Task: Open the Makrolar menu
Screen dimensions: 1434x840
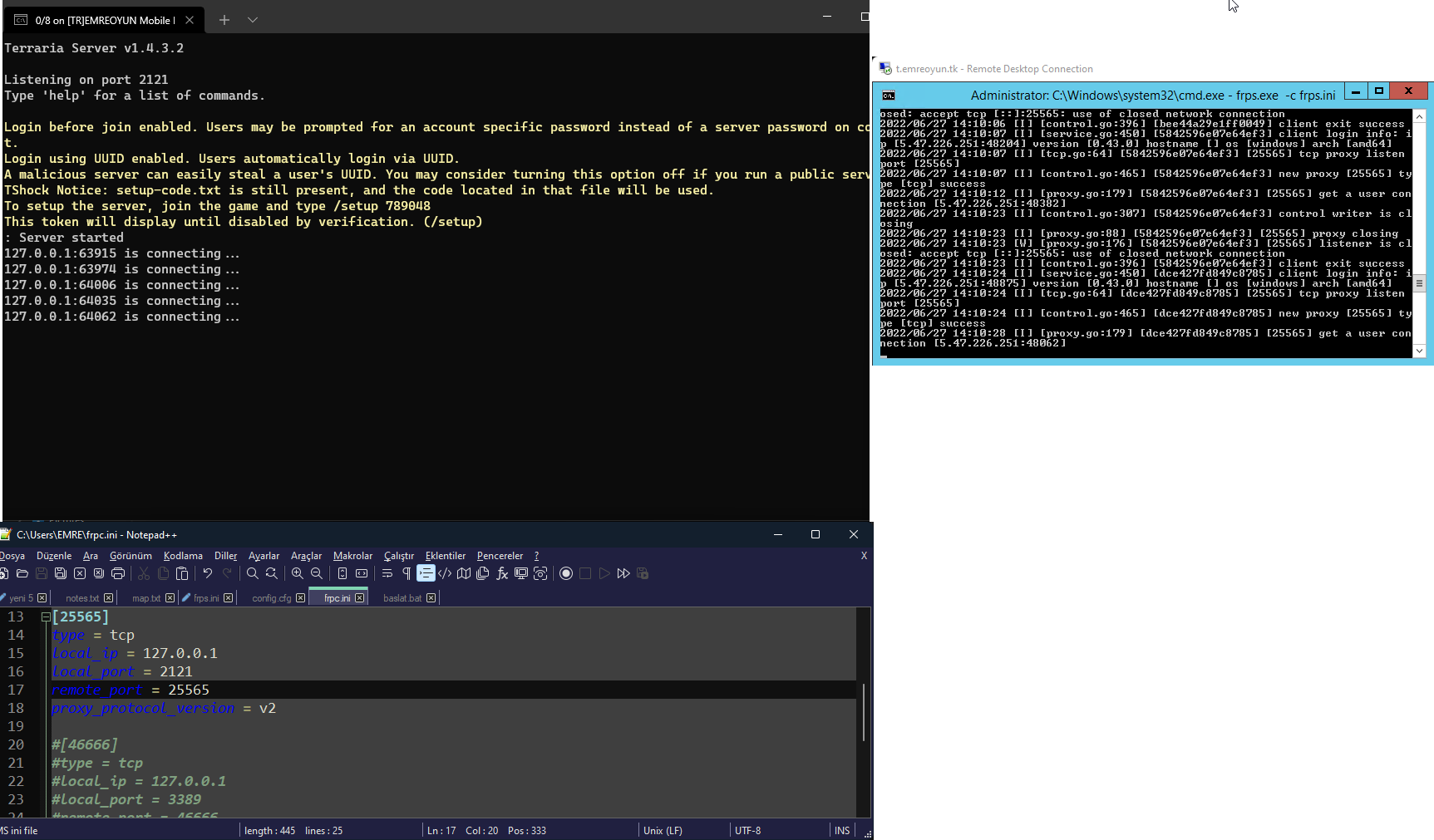Action: click(x=352, y=556)
